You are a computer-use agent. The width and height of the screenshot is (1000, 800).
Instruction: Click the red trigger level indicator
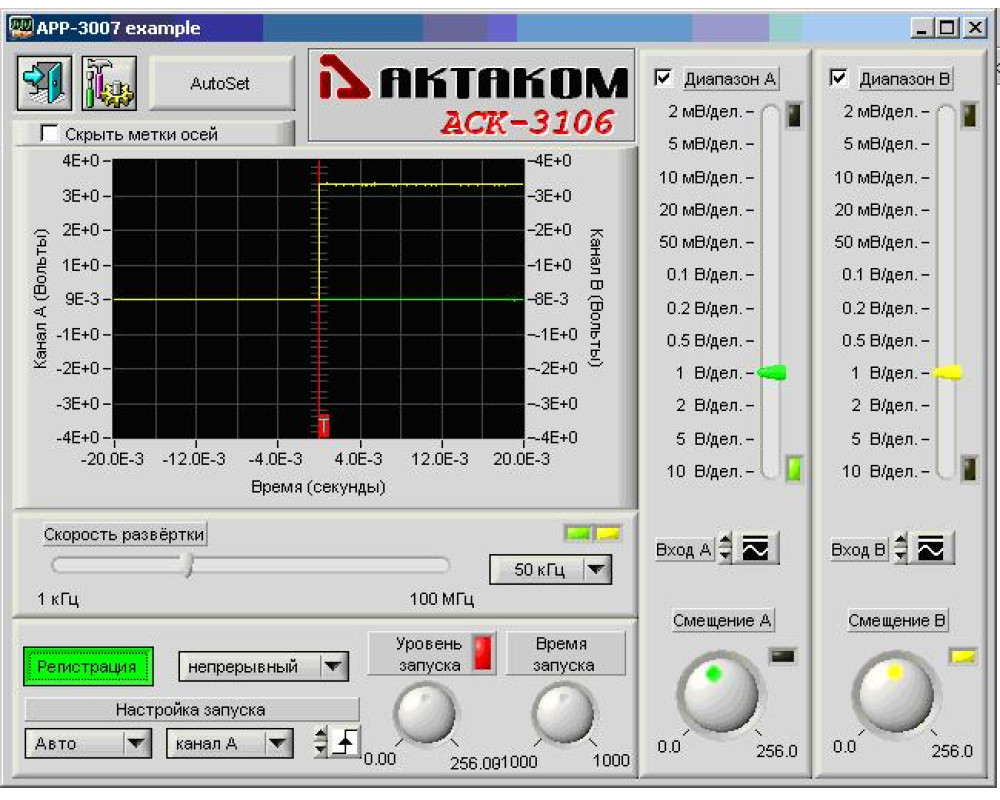click(483, 653)
